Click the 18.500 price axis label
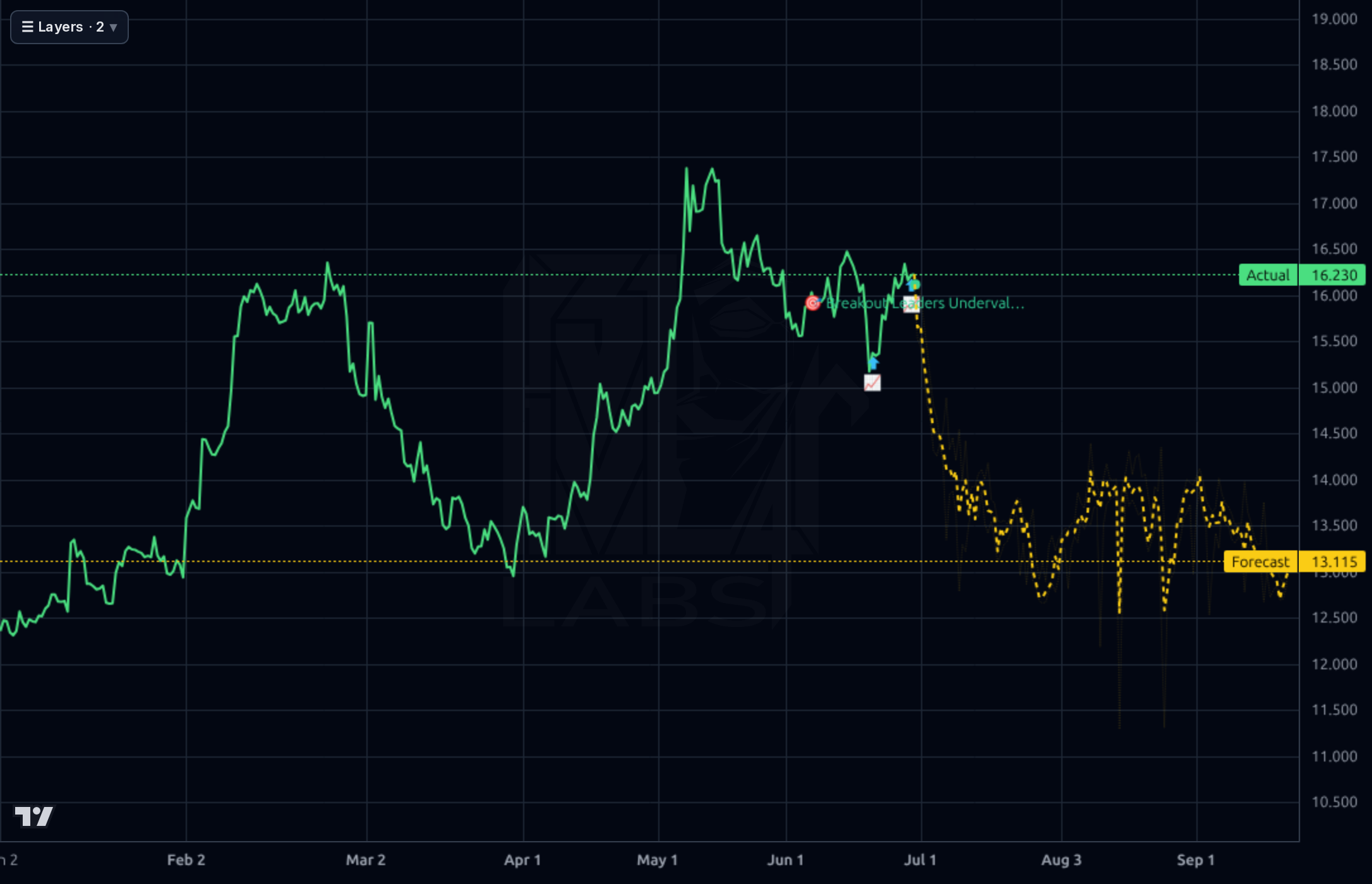This screenshot has width=1372, height=884. pyautogui.click(x=1334, y=64)
